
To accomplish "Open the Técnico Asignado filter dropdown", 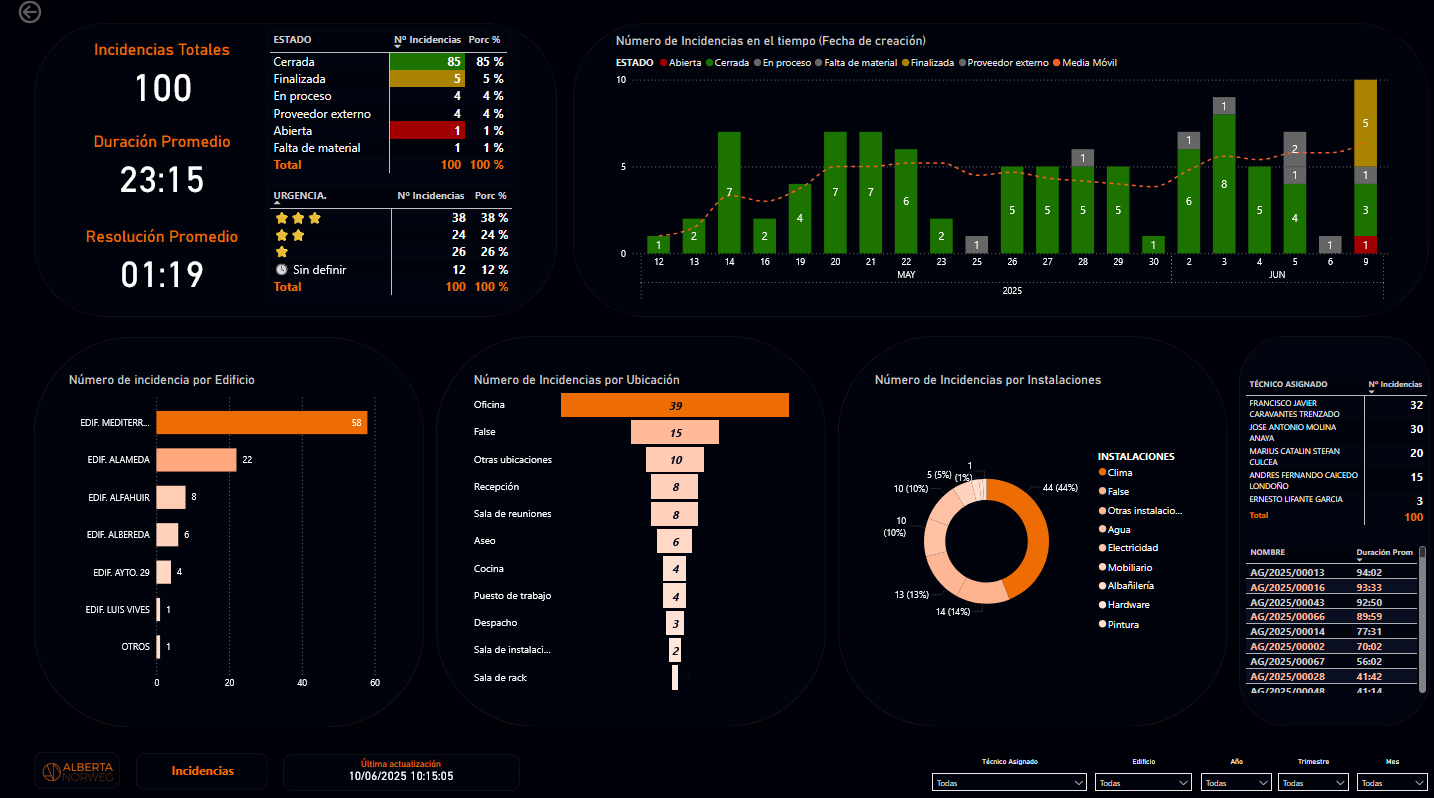I will pos(1008,782).
